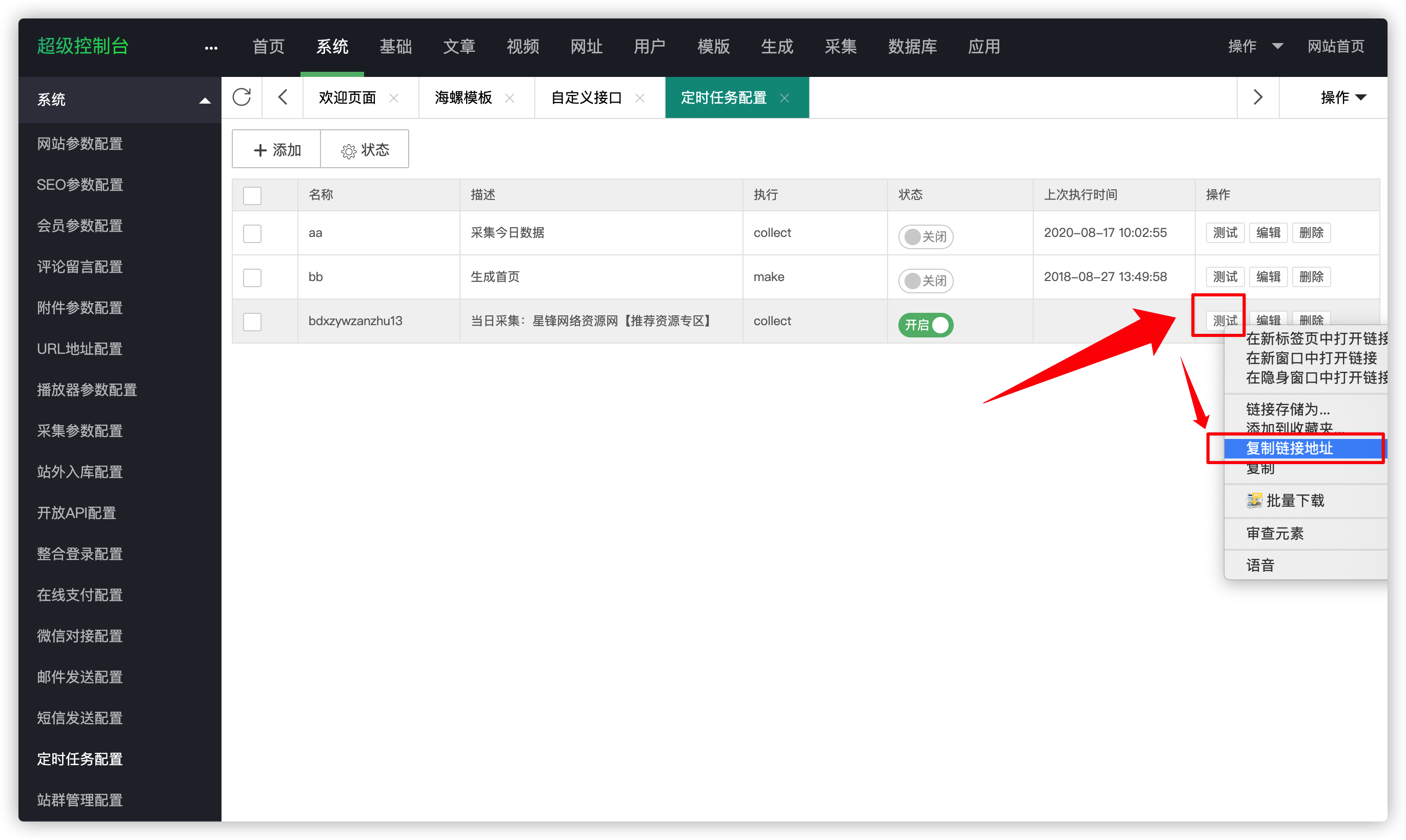Viewport: 1406px width, 840px height.
Task: Choose 审查元素 in the context menu
Action: coord(1306,533)
